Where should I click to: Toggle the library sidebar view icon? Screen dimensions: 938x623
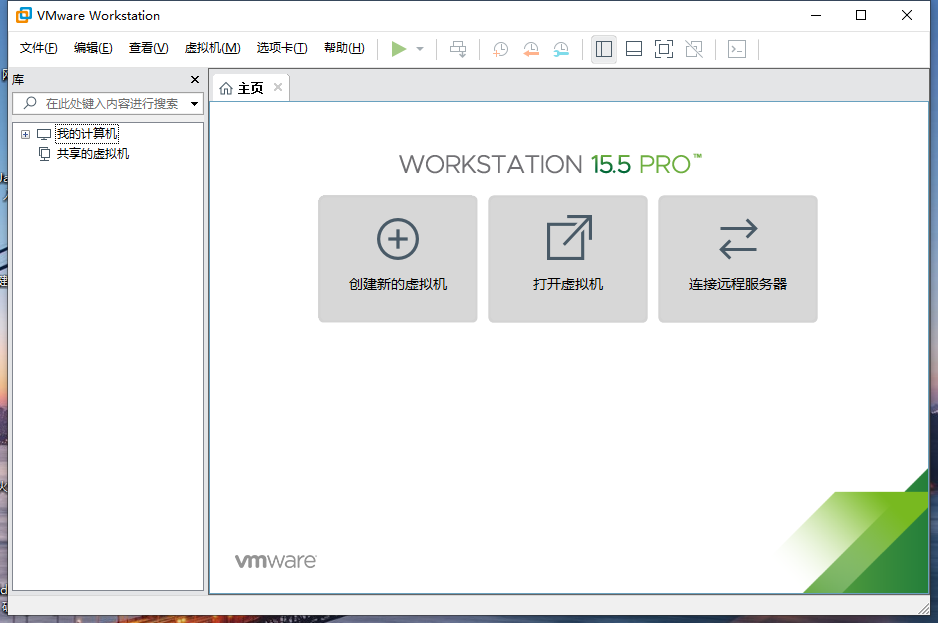(x=604, y=49)
